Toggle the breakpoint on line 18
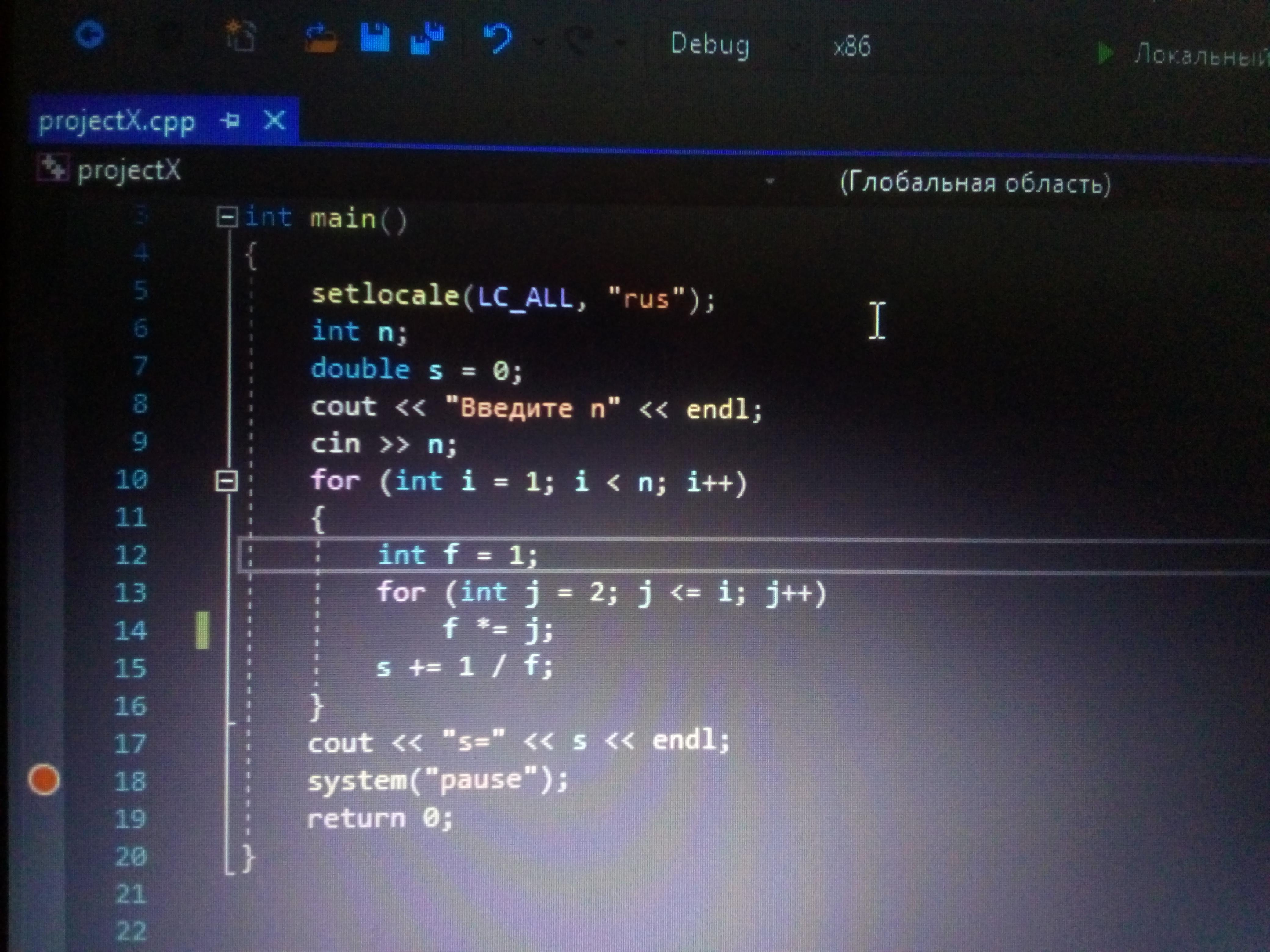Image resolution: width=1270 pixels, height=952 pixels. pos(44,780)
